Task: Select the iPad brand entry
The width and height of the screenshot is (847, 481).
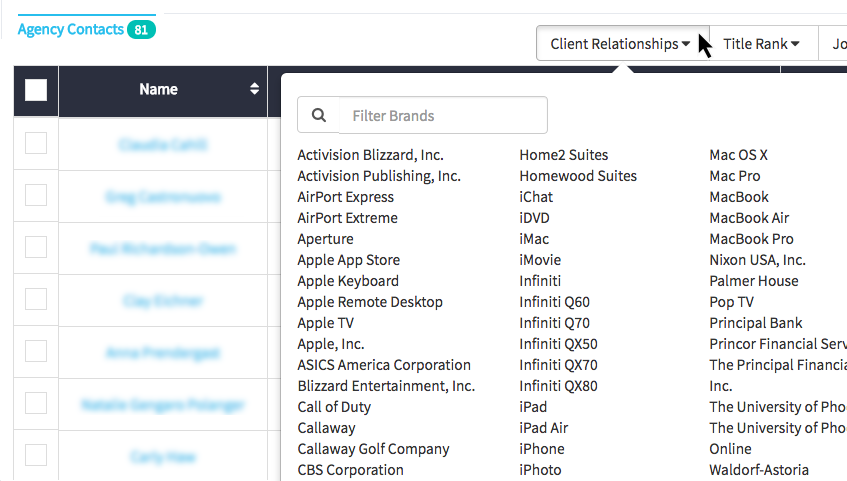Action: point(533,408)
